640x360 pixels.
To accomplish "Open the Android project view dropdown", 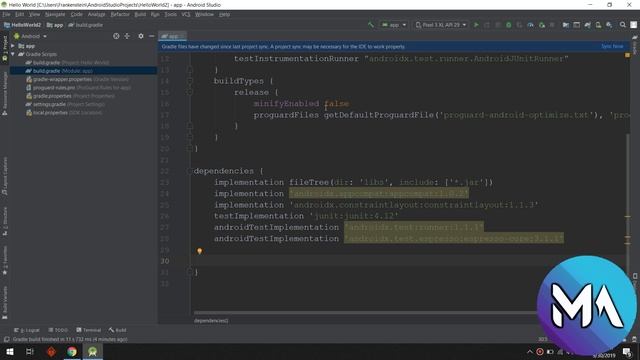I will click(31, 36).
